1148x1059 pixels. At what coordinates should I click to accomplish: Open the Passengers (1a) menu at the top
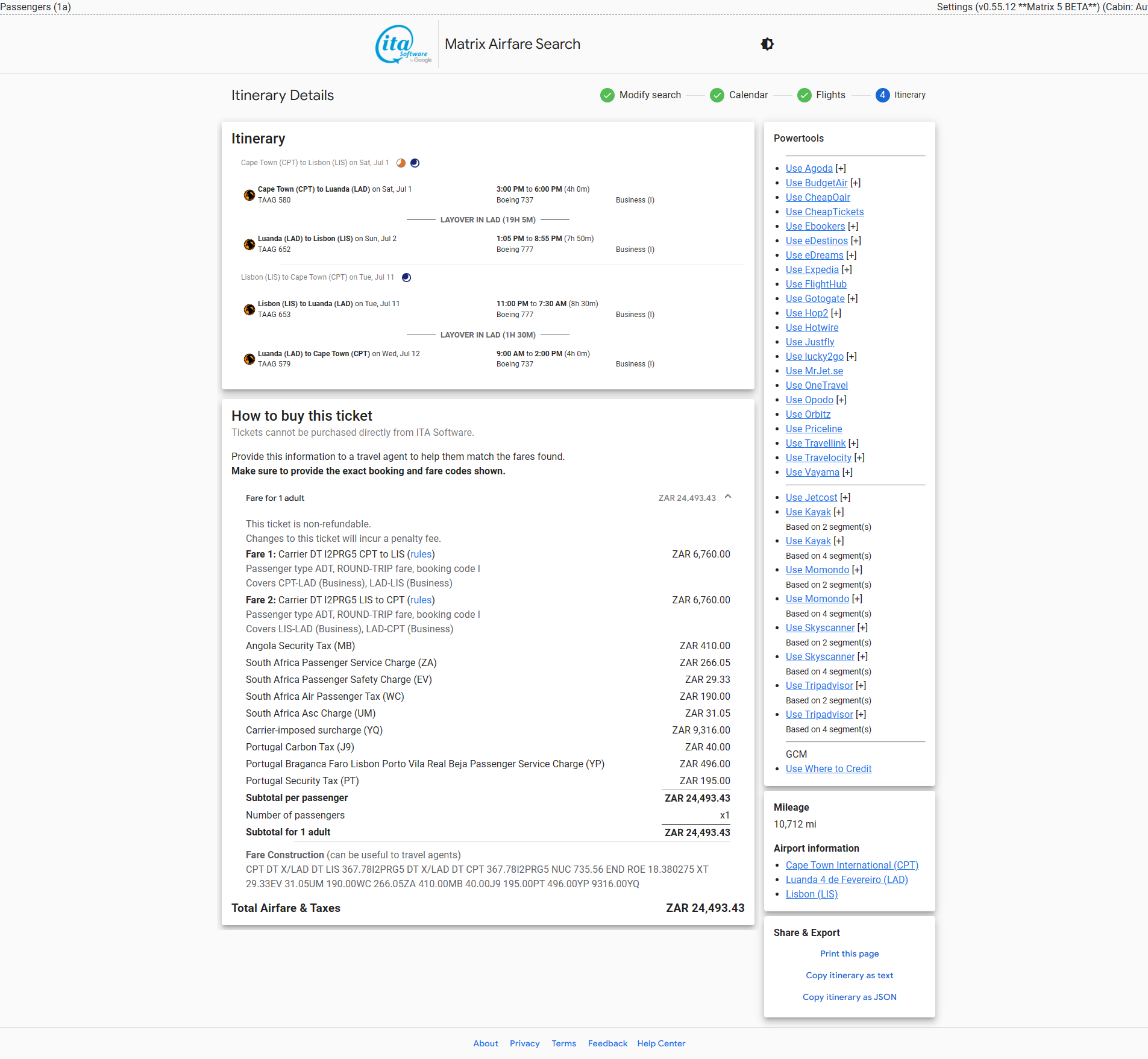click(x=36, y=7)
